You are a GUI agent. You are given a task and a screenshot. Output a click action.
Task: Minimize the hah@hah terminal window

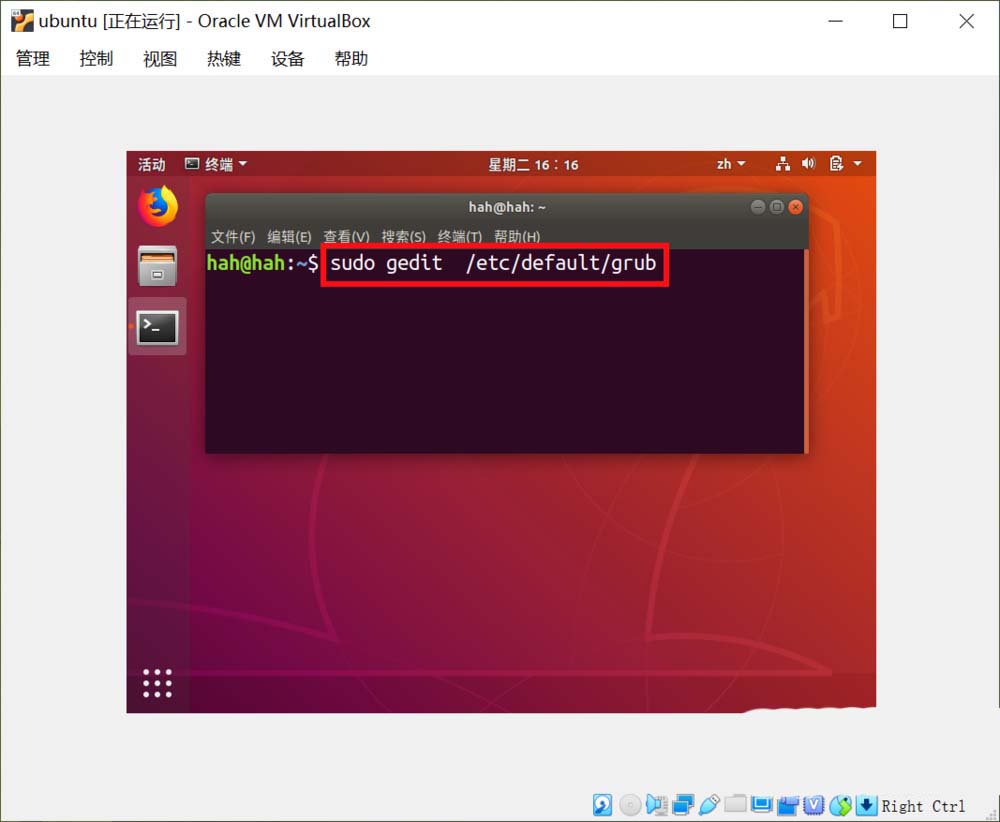758,207
